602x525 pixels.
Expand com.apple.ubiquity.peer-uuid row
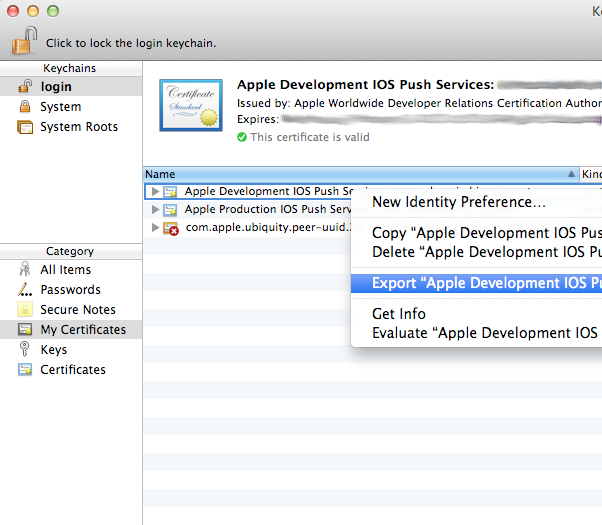(x=155, y=227)
